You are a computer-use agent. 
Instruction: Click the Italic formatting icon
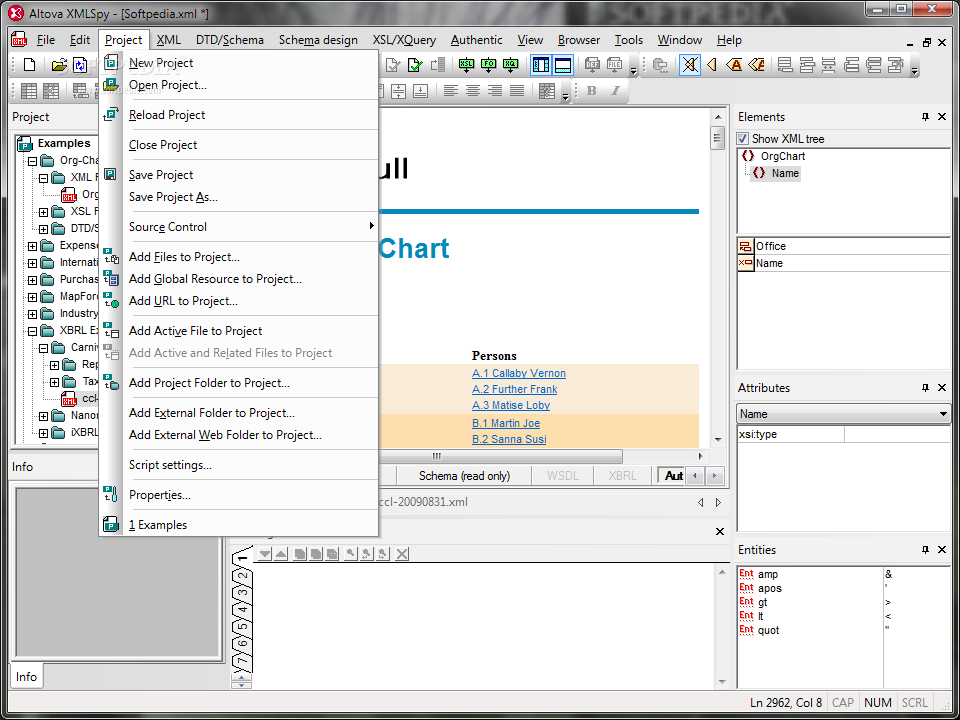[x=615, y=91]
